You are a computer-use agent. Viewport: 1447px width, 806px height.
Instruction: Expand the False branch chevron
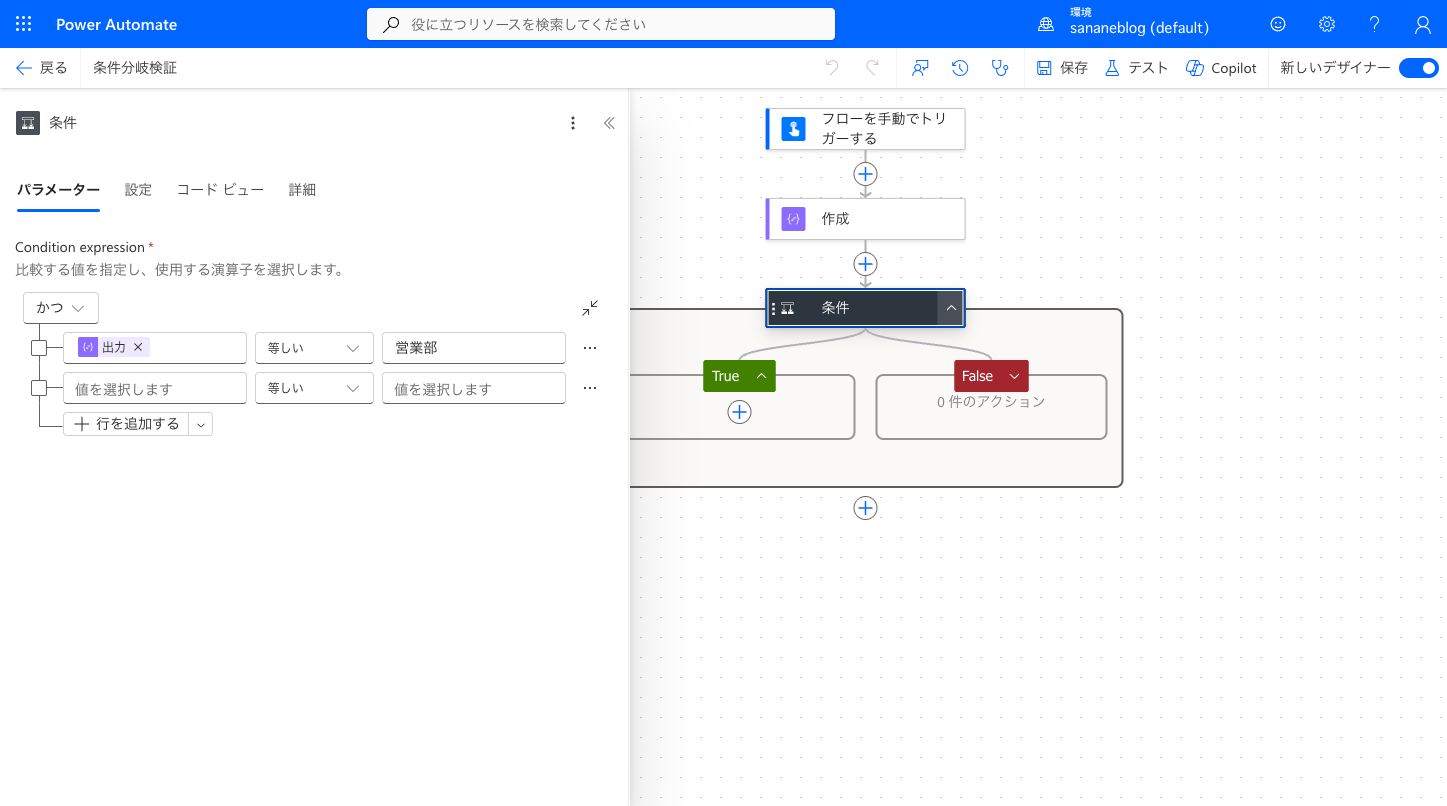1015,376
